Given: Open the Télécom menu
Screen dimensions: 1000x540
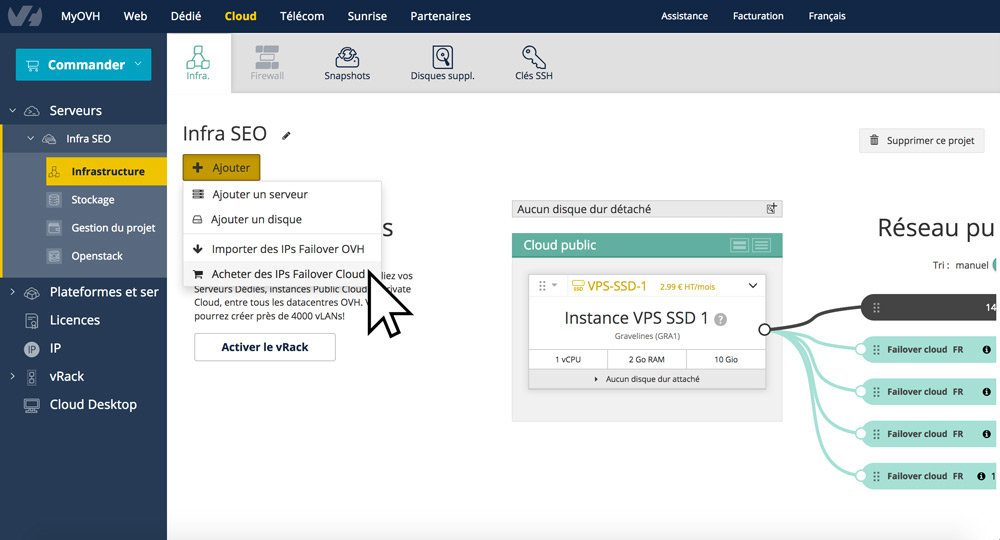Looking at the screenshot, I should [302, 16].
